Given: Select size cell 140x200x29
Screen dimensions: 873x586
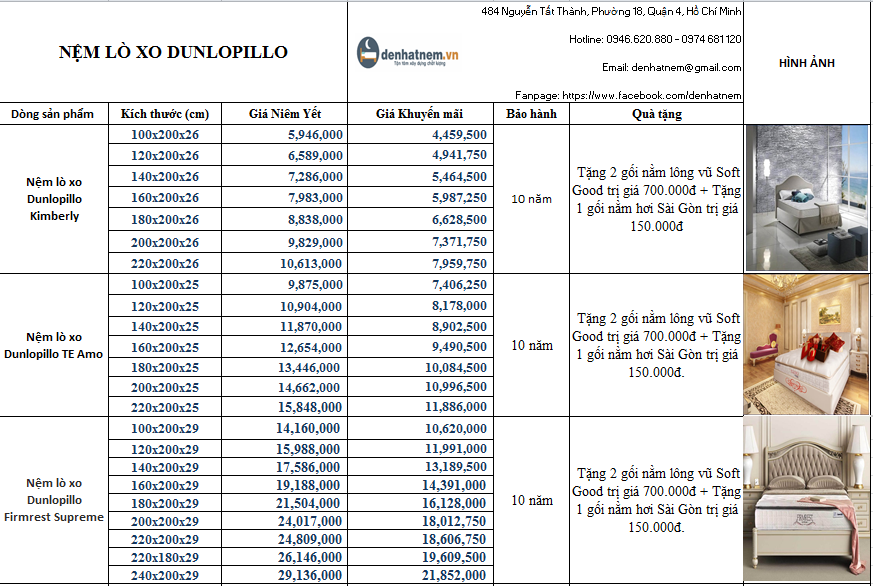Looking at the screenshot, I should coord(165,467).
